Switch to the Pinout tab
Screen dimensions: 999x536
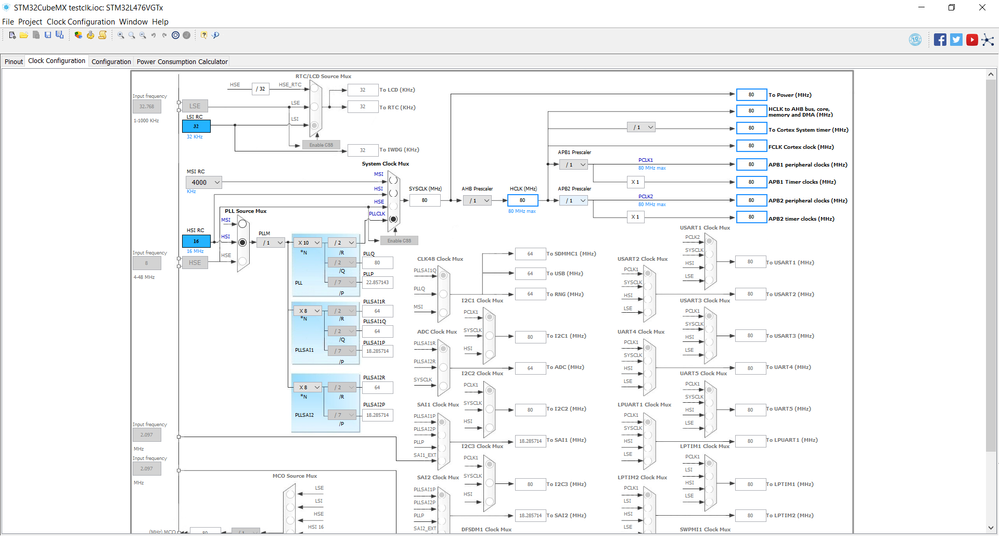point(14,62)
